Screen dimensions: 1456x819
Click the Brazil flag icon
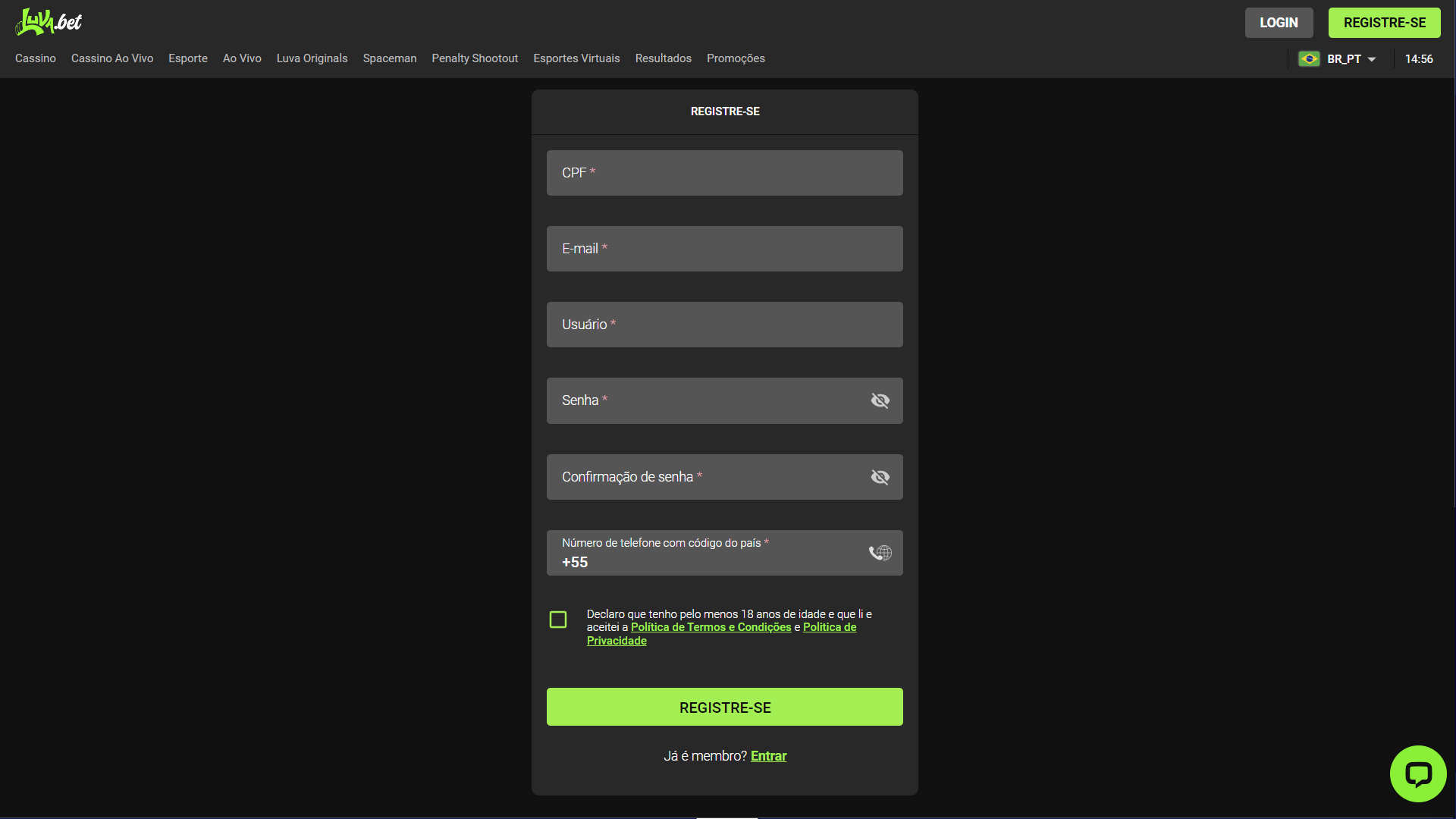click(x=1309, y=59)
